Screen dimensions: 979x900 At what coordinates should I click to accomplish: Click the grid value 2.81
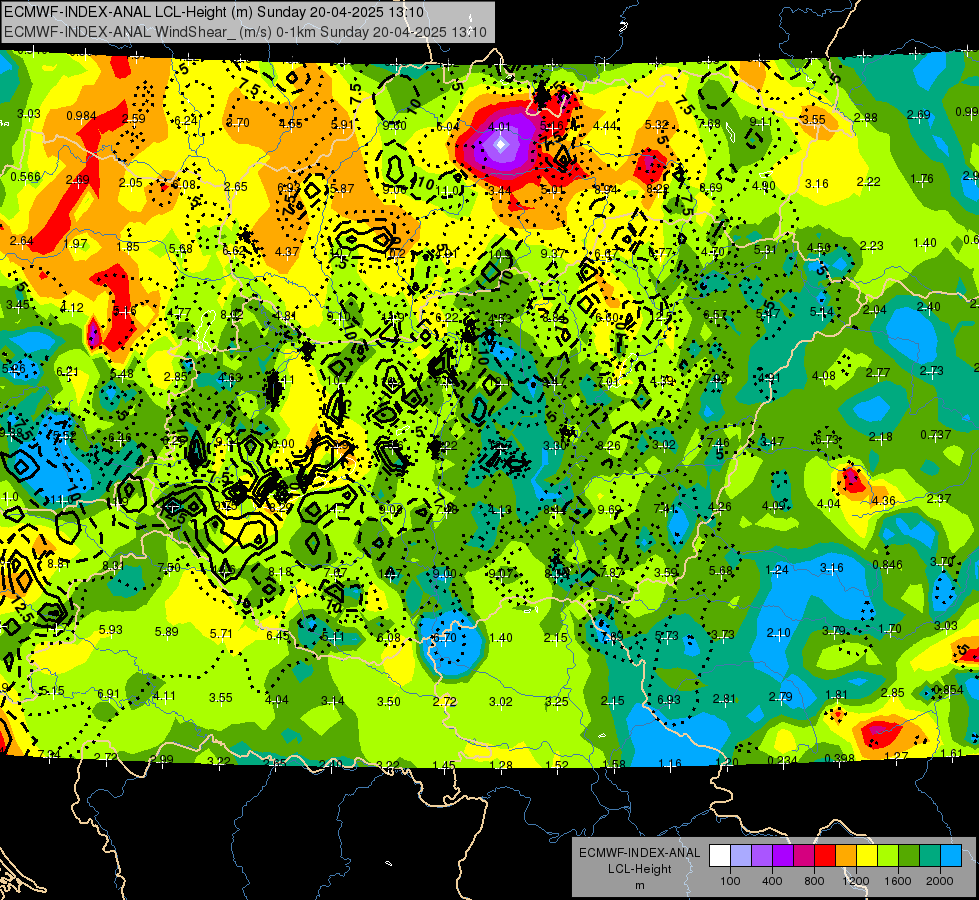coord(724,698)
